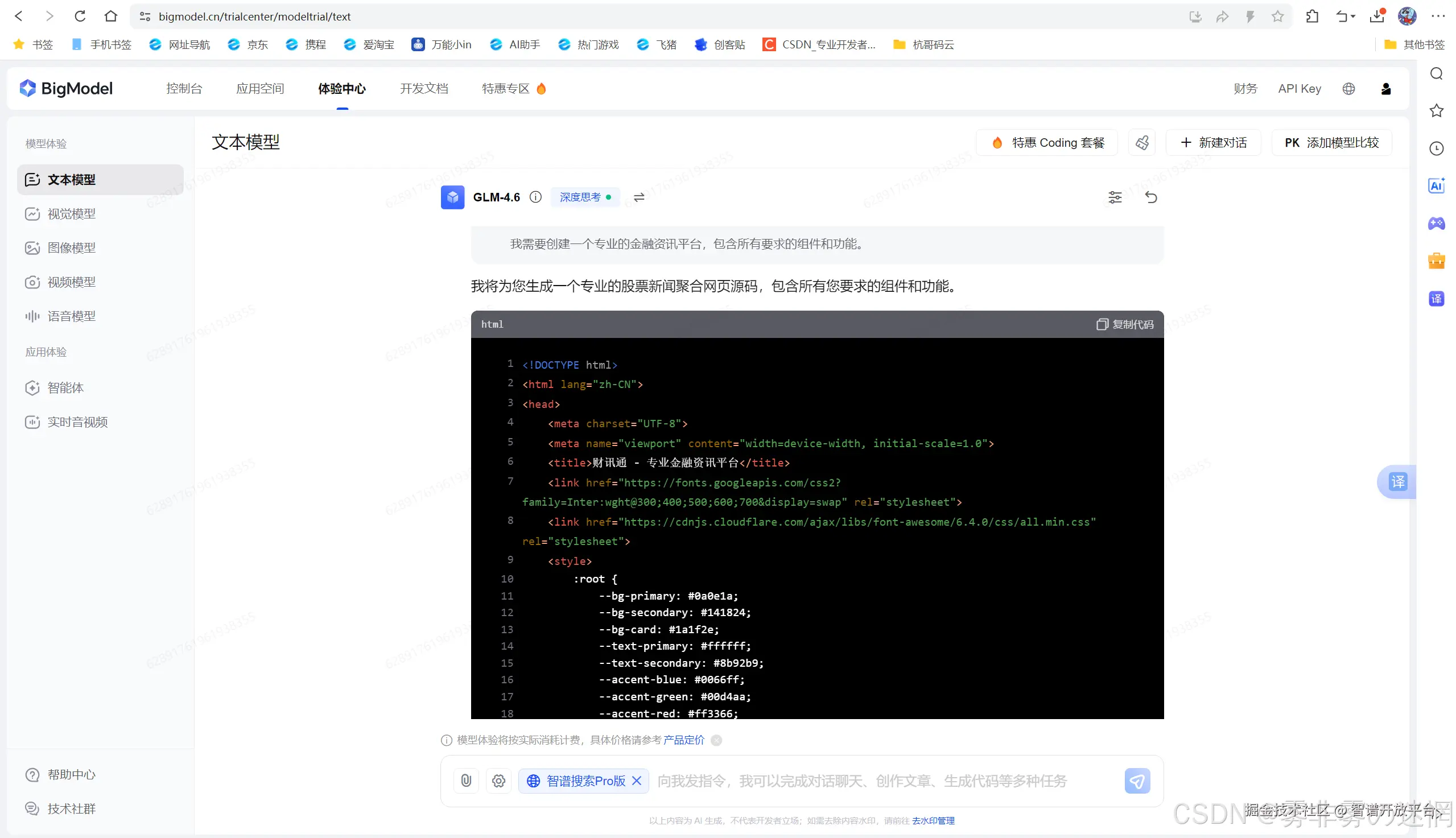Open language globe dropdown in header

point(1348,89)
